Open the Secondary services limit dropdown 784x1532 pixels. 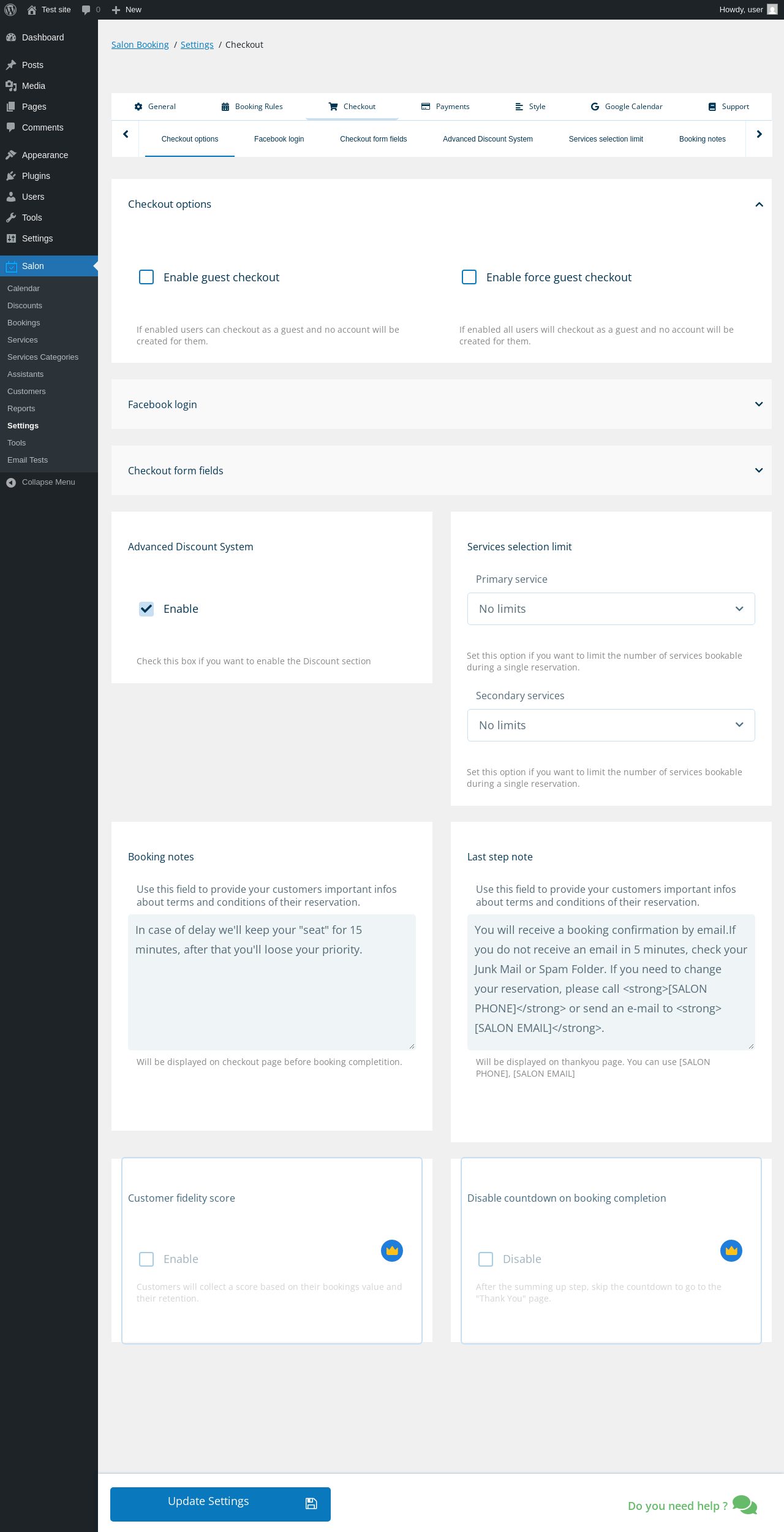[611, 726]
